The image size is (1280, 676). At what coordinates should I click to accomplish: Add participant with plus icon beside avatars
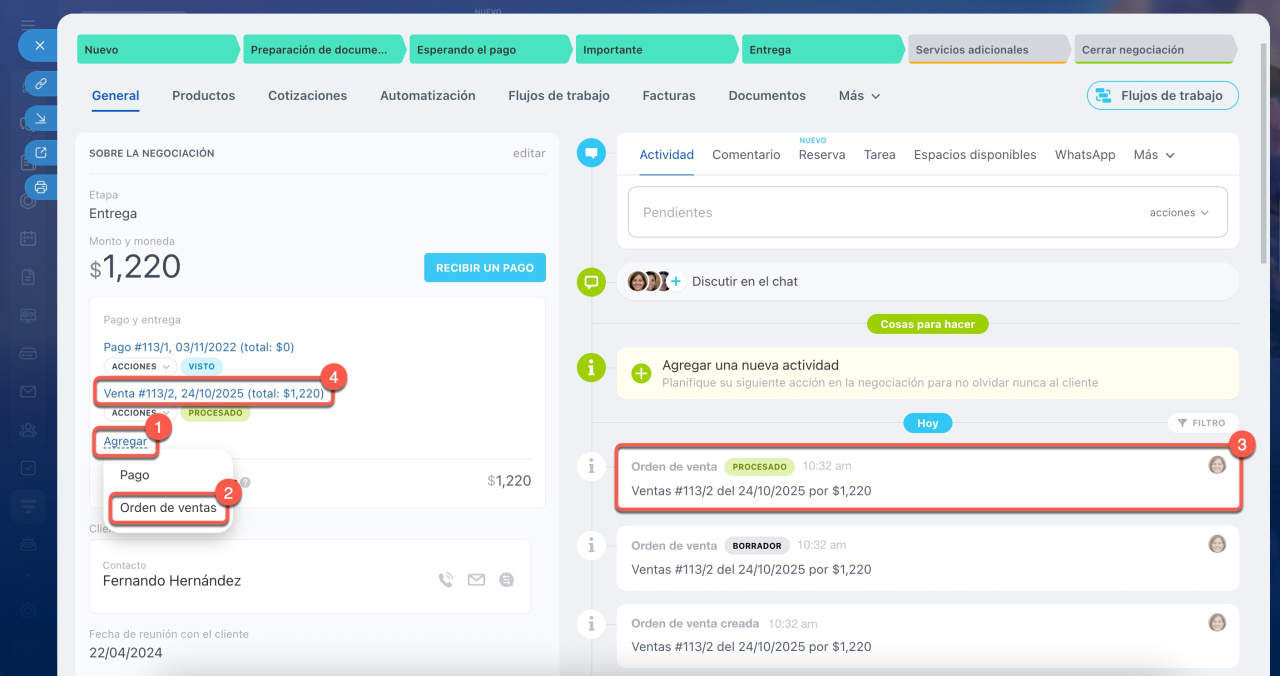pyautogui.click(x=676, y=282)
